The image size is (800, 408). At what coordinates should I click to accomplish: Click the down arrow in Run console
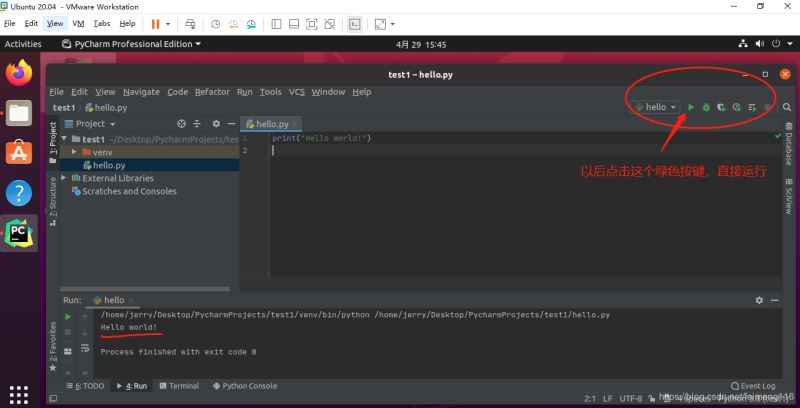85,333
